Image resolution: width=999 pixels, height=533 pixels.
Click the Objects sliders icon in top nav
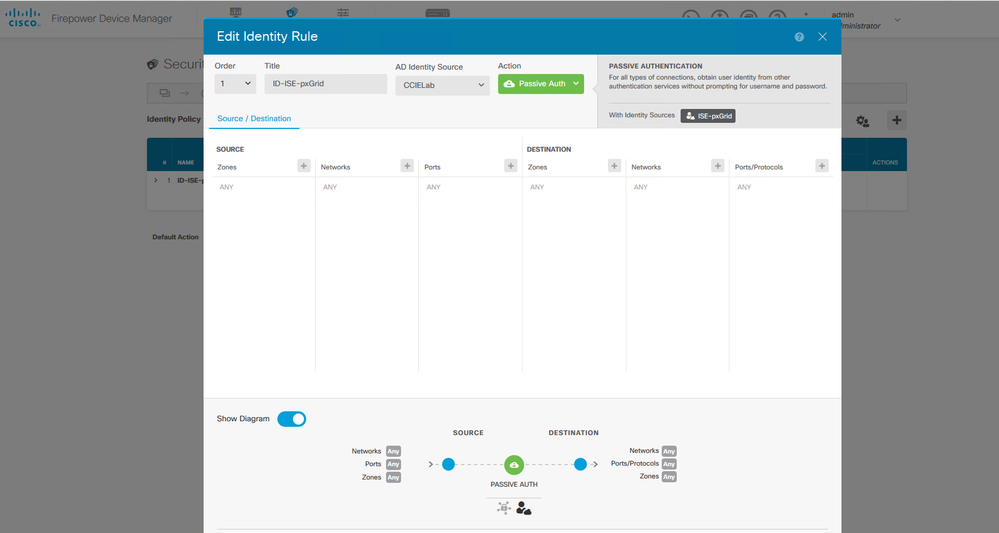click(x=343, y=12)
